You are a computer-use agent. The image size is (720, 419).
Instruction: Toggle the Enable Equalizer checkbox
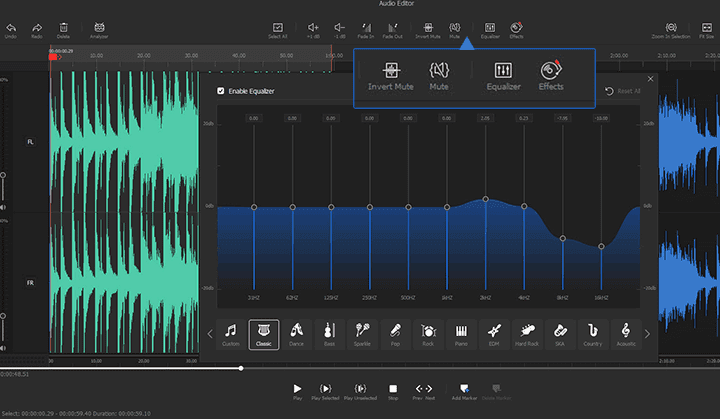click(221, 91)
